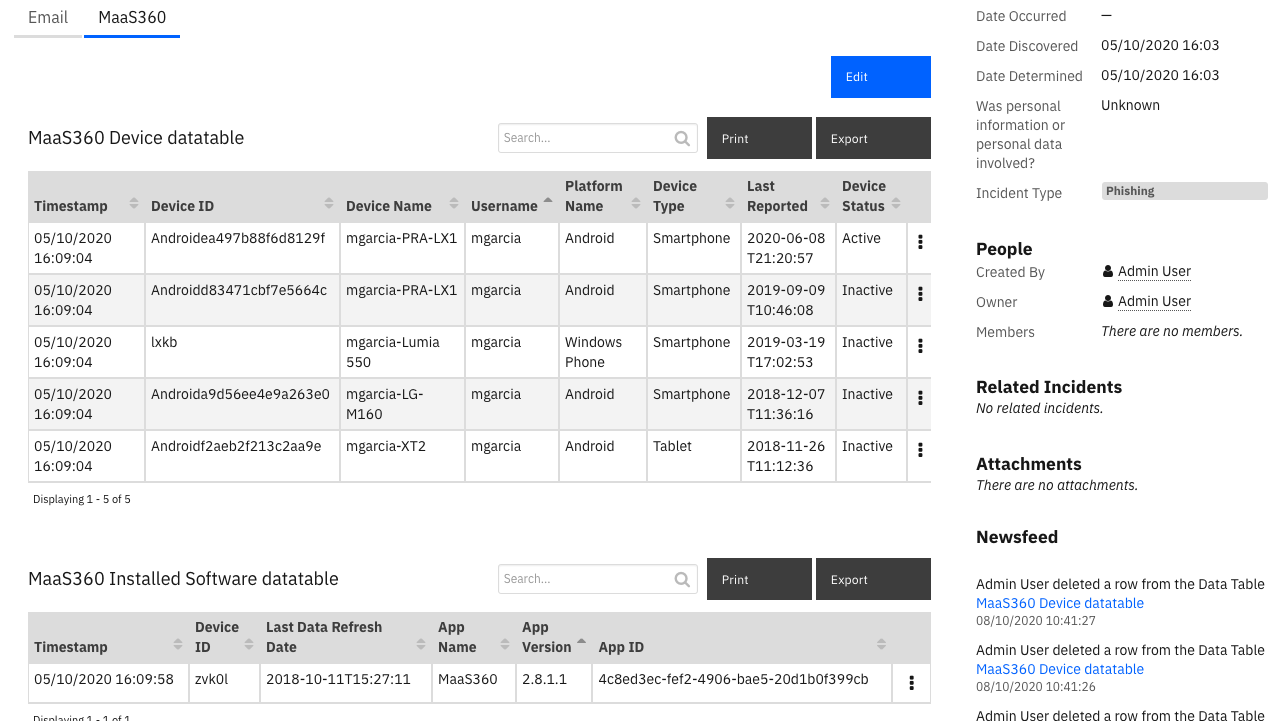
Task: Click search magnifier in Installed Software datatable
Action: [x=683, y=580]
